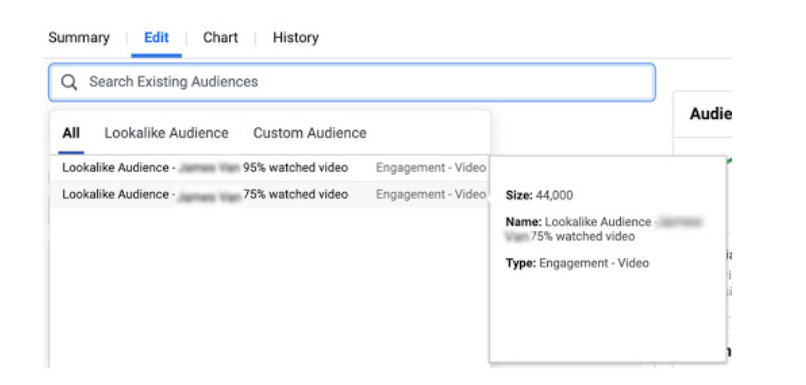Open the Summary tab

tap(79, 38)
